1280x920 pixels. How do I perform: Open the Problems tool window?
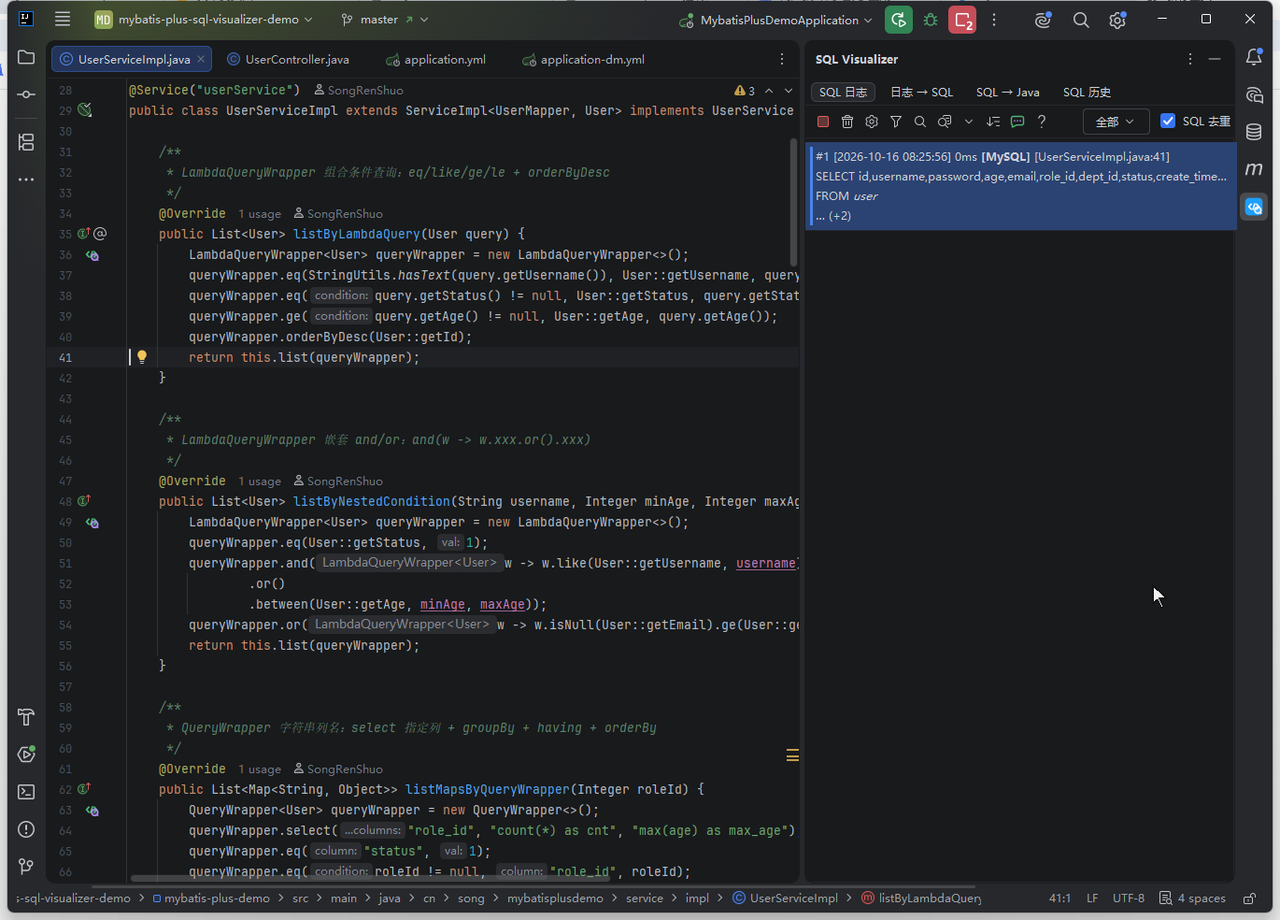pyautogui.click(x=26, y=829)
